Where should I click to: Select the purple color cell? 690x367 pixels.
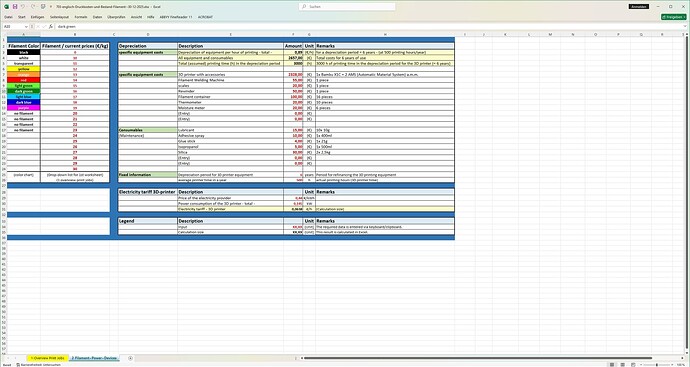[24, 108]
